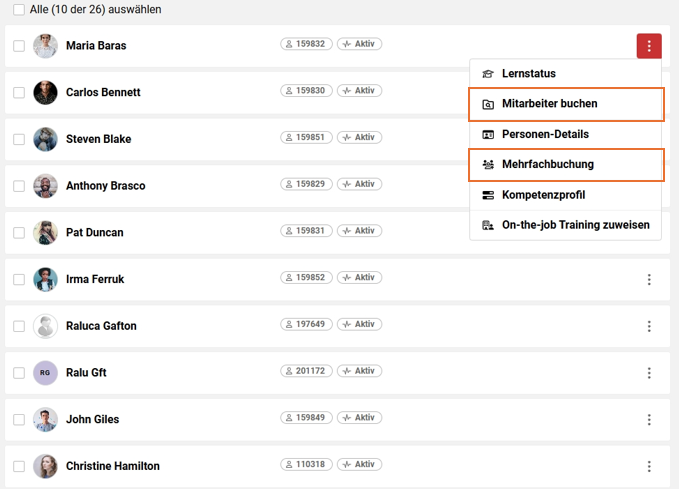Screen dimensions: 679x489
Task: Choose On-the-job Training zuweisen
Action: pyautogui.click(x=565, y=225)
